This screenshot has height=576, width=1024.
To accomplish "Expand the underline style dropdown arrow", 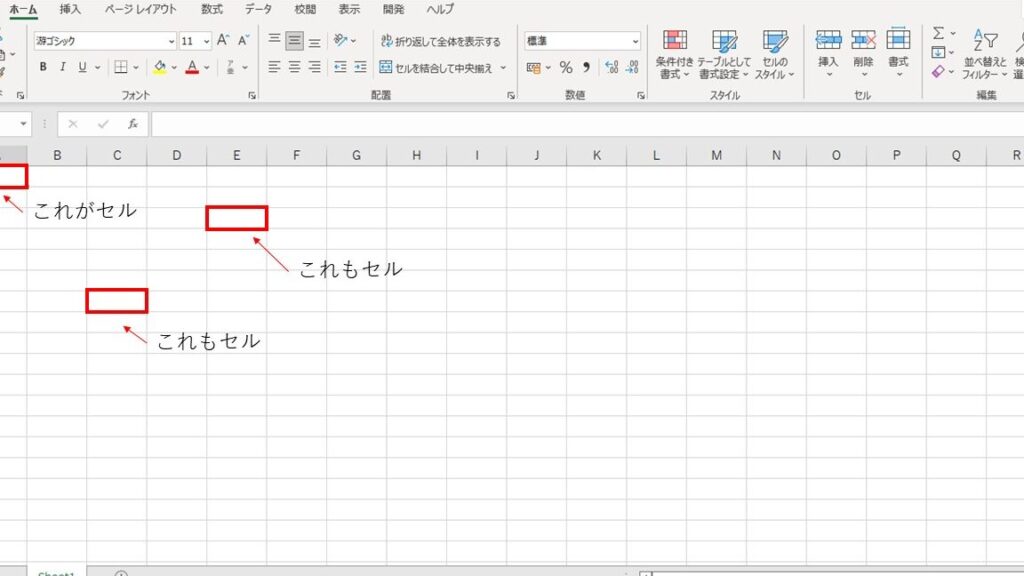I will pyautogui.click(x=97, y=67).
